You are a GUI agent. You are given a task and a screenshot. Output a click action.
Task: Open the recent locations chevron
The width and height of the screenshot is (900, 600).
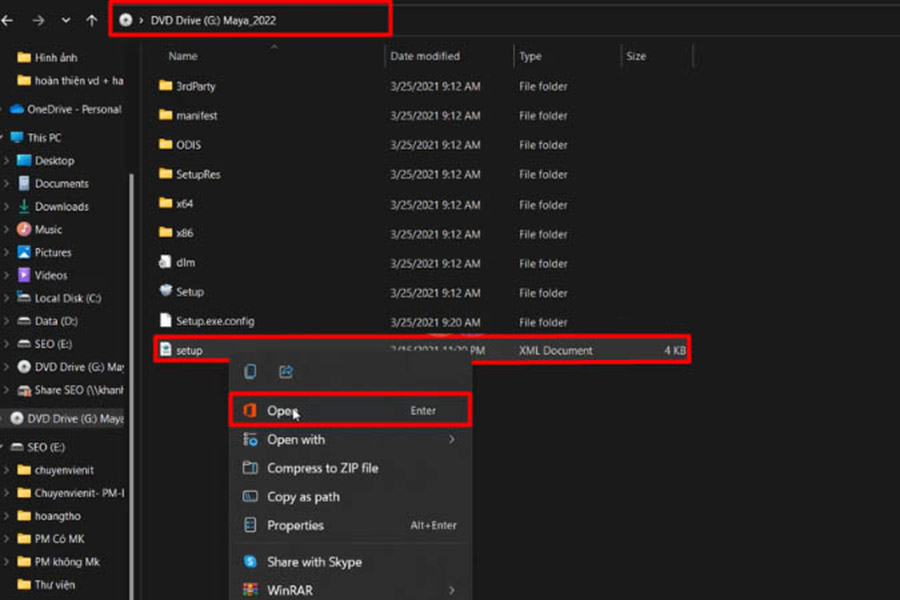pos(66,21)
